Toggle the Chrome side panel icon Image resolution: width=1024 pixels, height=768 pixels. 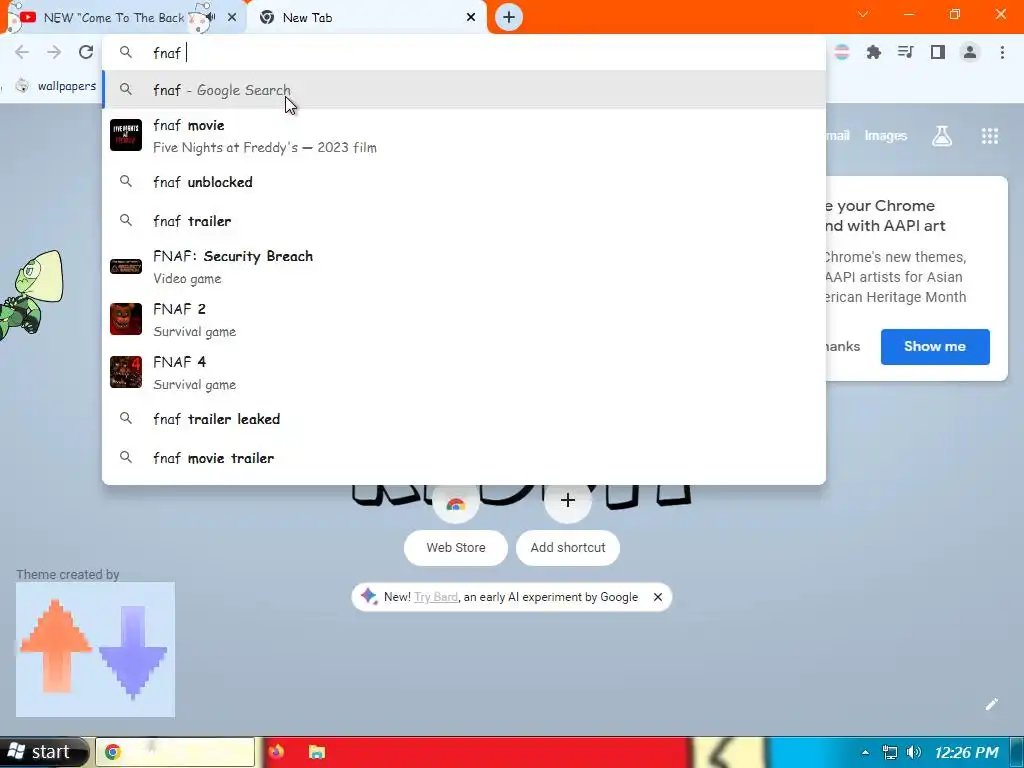pyautogui.click(x=938, y=52)
